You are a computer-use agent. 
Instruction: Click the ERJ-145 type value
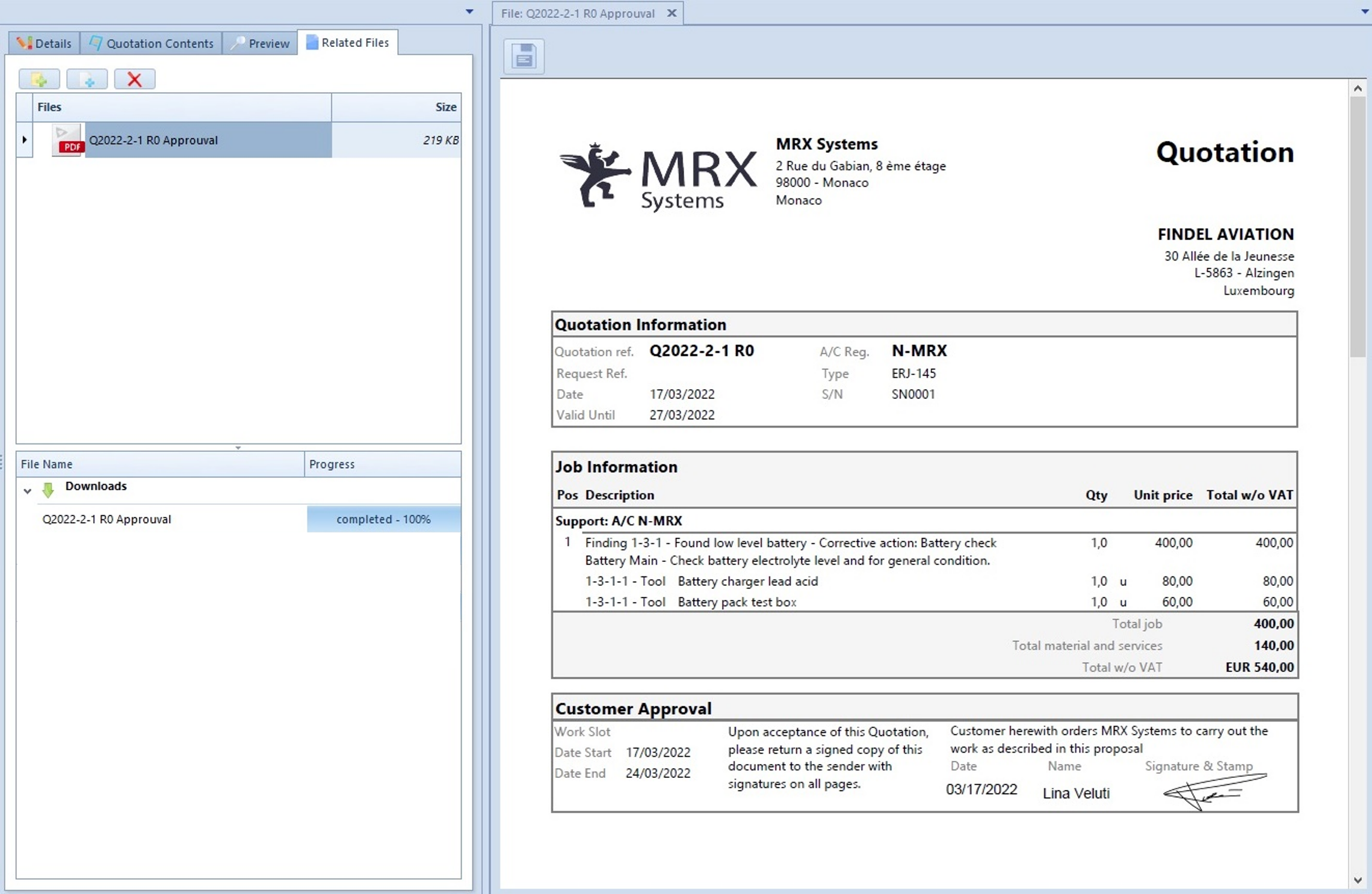[913, 374]
